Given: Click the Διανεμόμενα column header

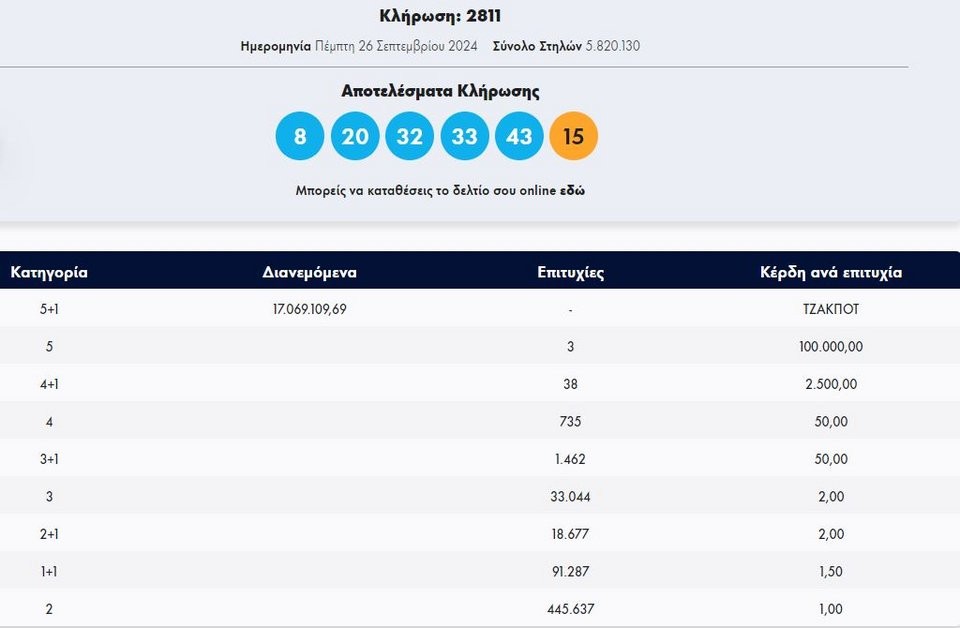Looking at the screenshot, I should pyautogui.click(x=309, y=272).
